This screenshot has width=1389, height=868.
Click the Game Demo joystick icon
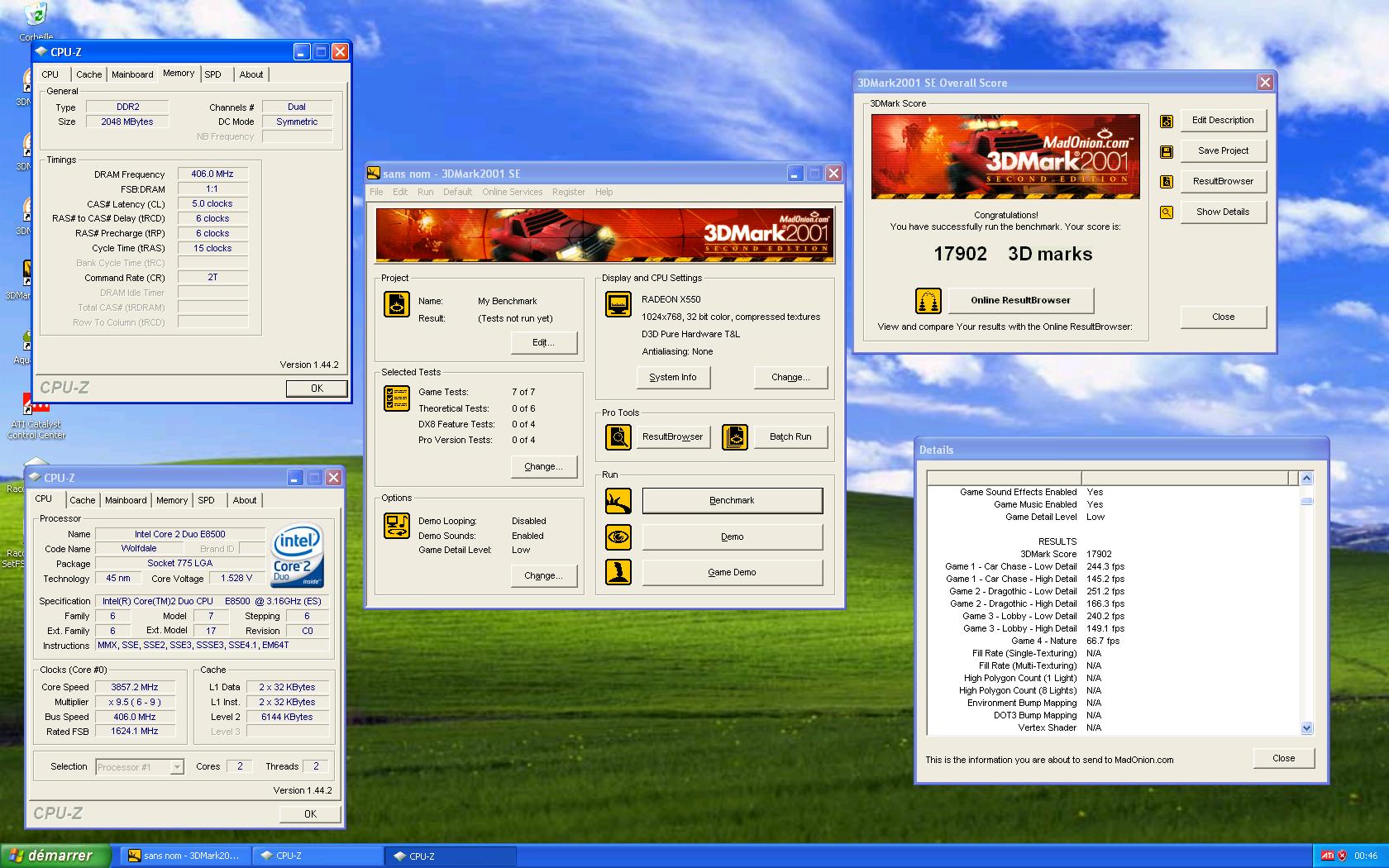(618, 572)
